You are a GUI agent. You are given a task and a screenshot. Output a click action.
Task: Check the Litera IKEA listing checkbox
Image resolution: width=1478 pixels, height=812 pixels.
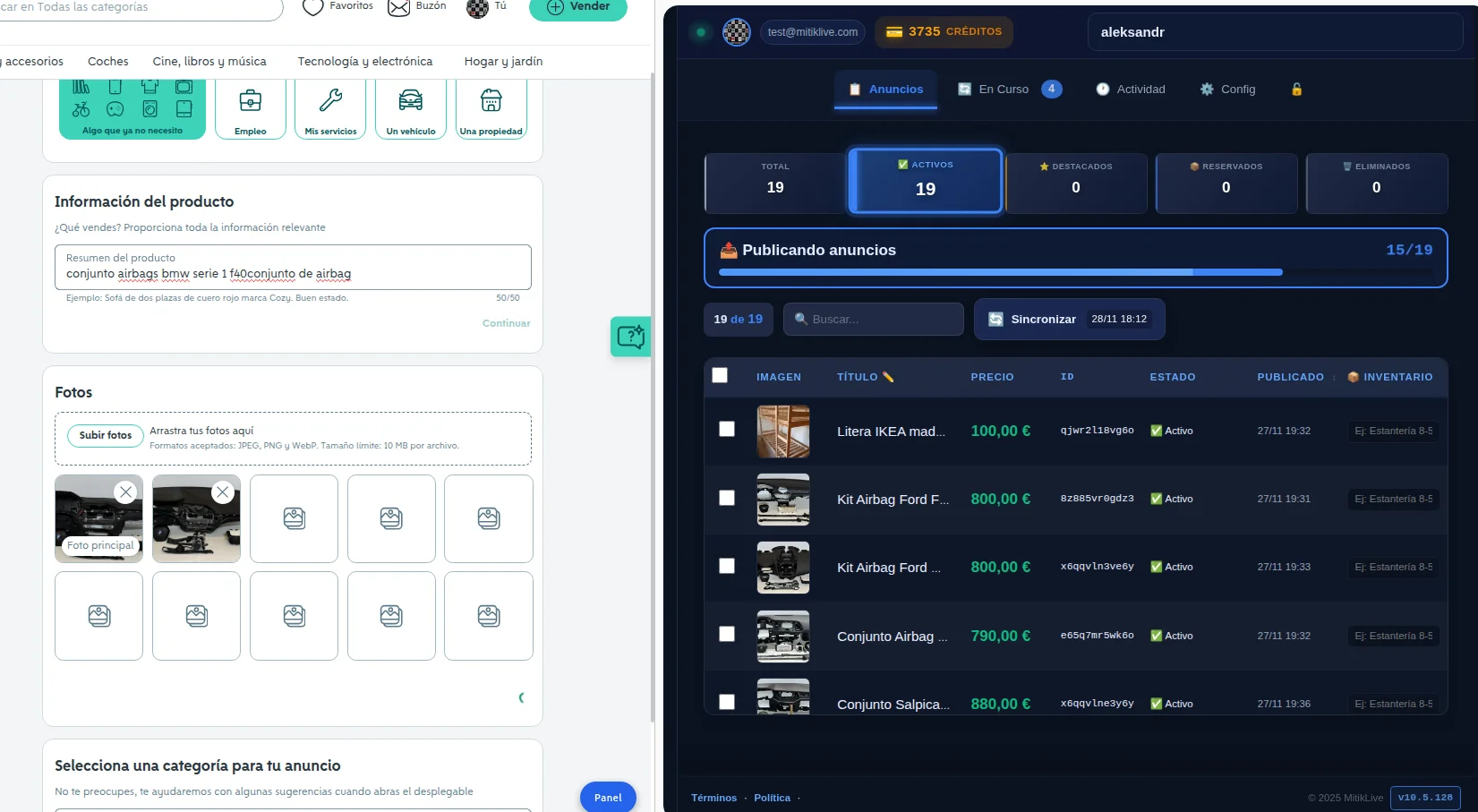(727, 430)
